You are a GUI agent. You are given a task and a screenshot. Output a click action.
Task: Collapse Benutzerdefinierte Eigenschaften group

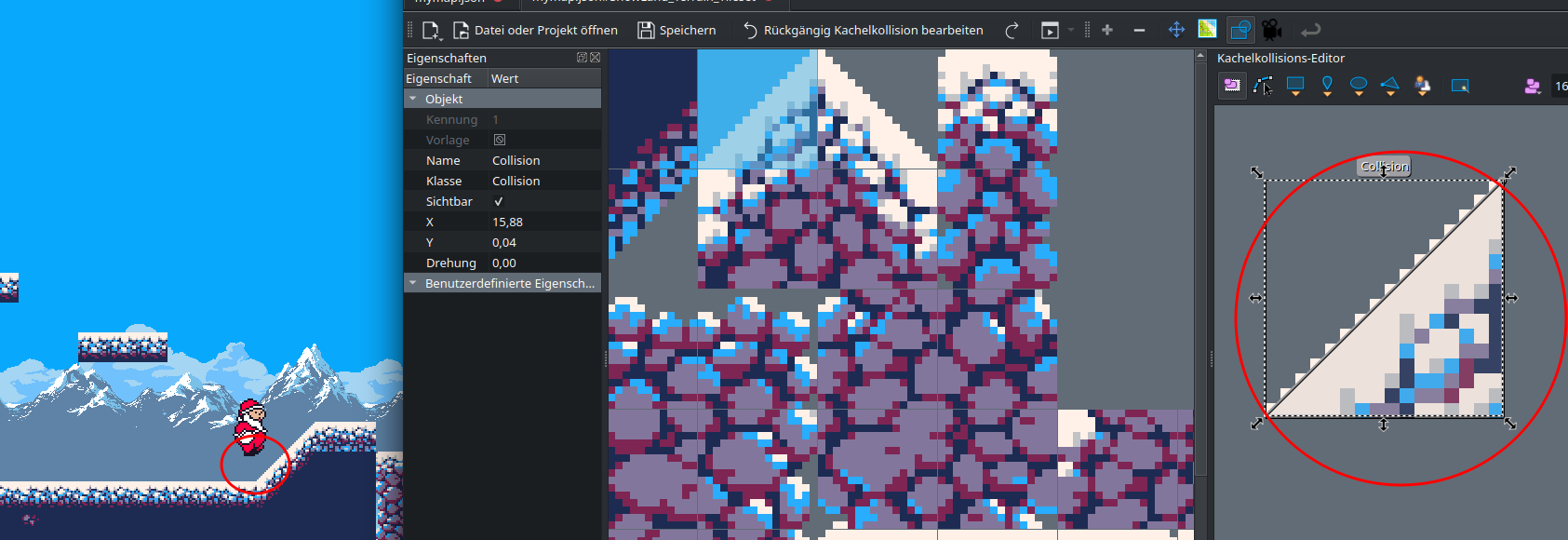click(413, 283)
